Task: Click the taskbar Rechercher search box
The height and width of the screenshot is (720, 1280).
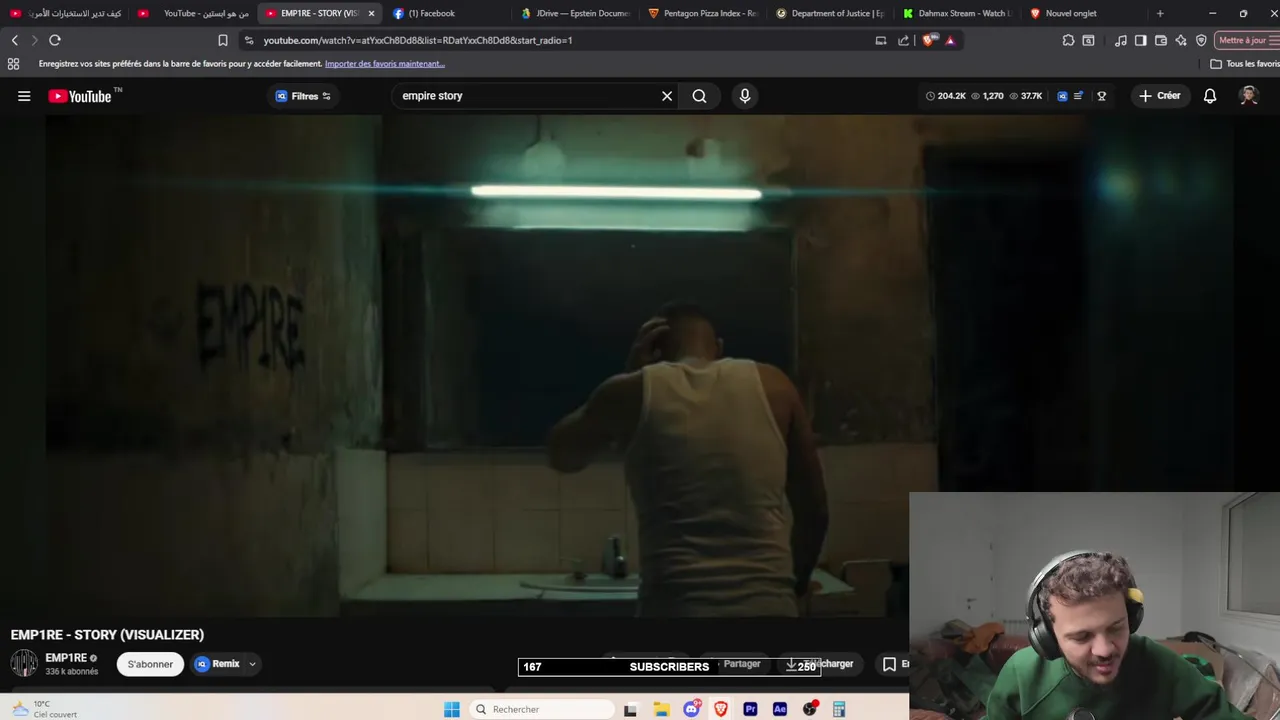Action: click(x=542, y=709)
